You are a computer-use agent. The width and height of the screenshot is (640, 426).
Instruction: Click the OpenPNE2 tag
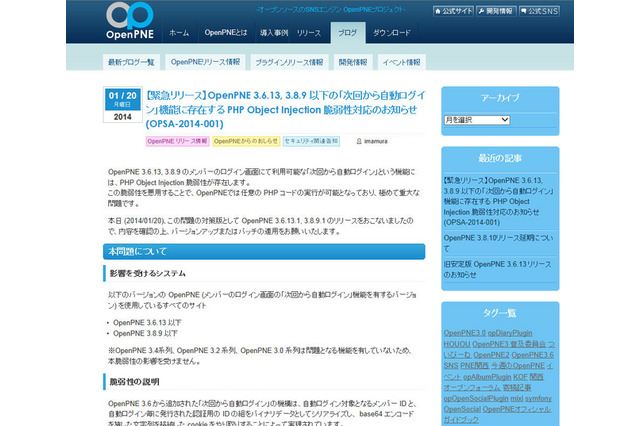click(491, 355)
